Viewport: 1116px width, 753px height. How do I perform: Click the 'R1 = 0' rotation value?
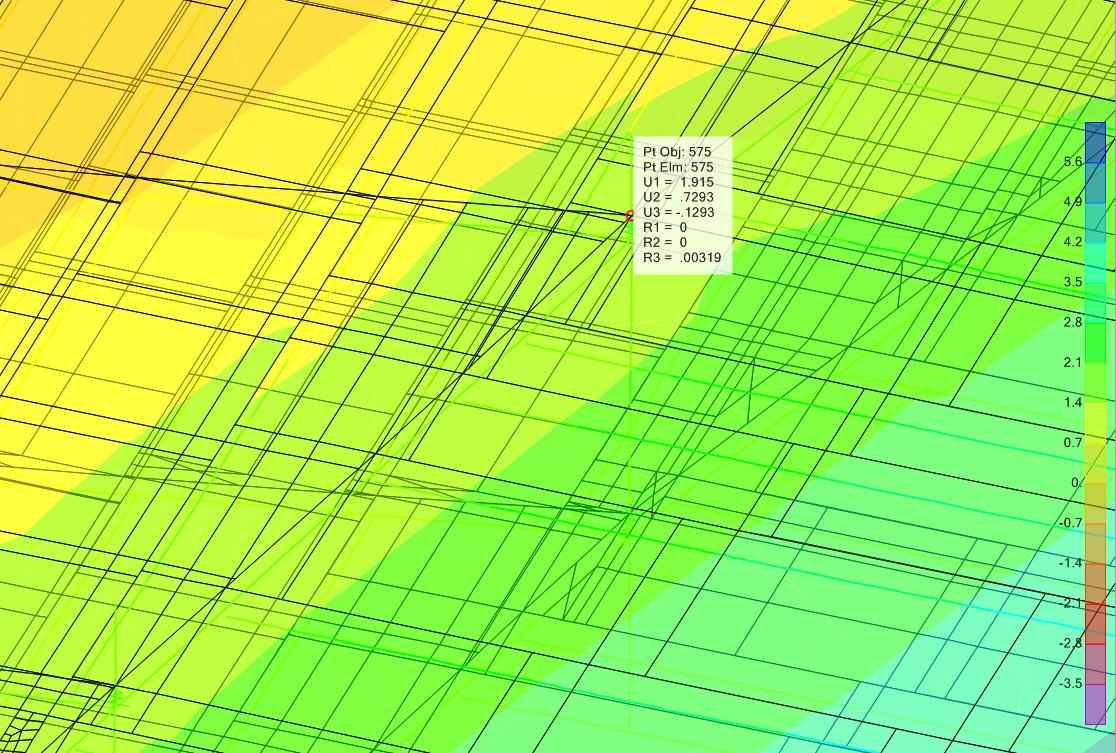pos(665,227)
